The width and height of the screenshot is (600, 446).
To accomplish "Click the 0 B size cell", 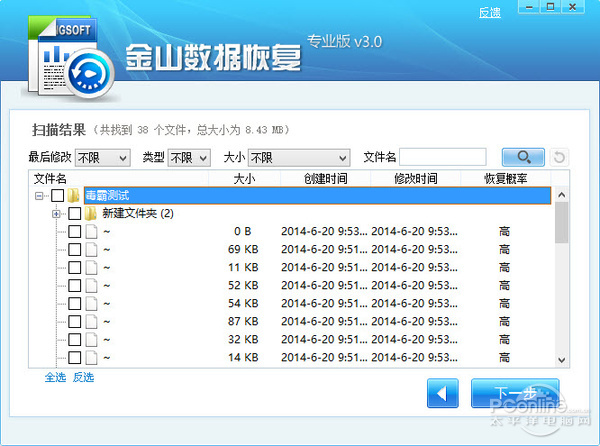I will (243, 231).
